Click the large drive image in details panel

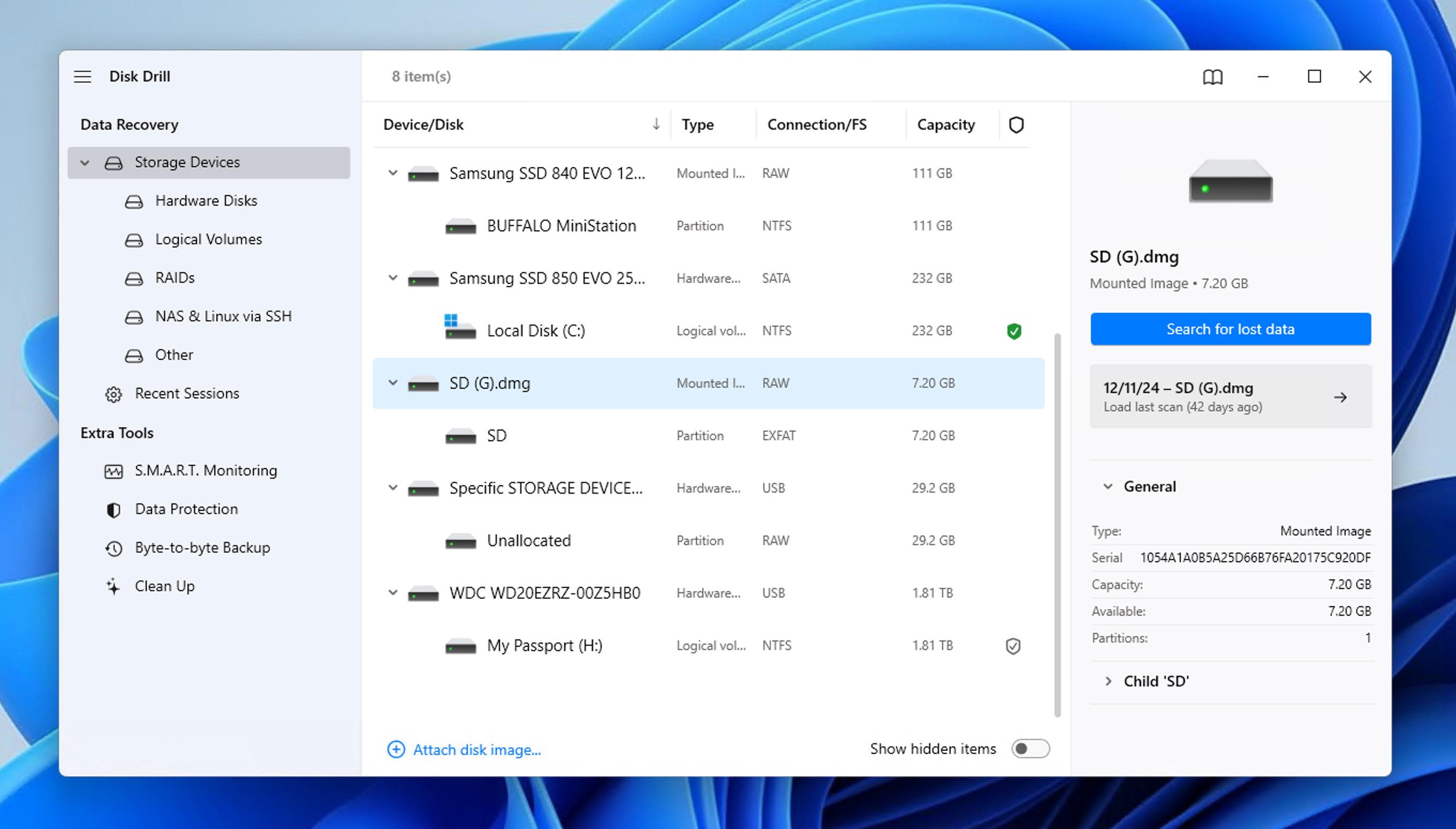tap(1230, 181)
